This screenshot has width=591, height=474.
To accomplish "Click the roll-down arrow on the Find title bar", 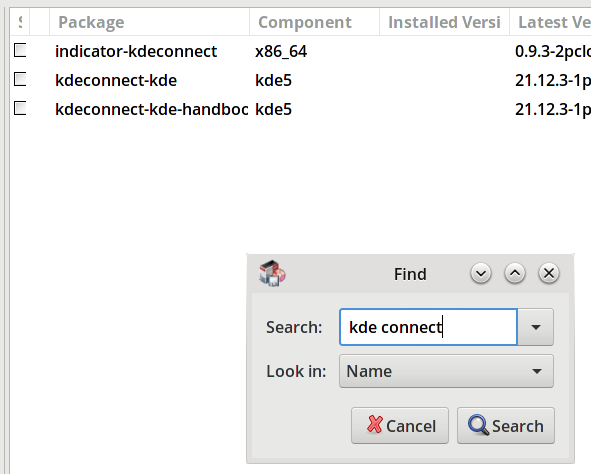I will coord(481,273).
